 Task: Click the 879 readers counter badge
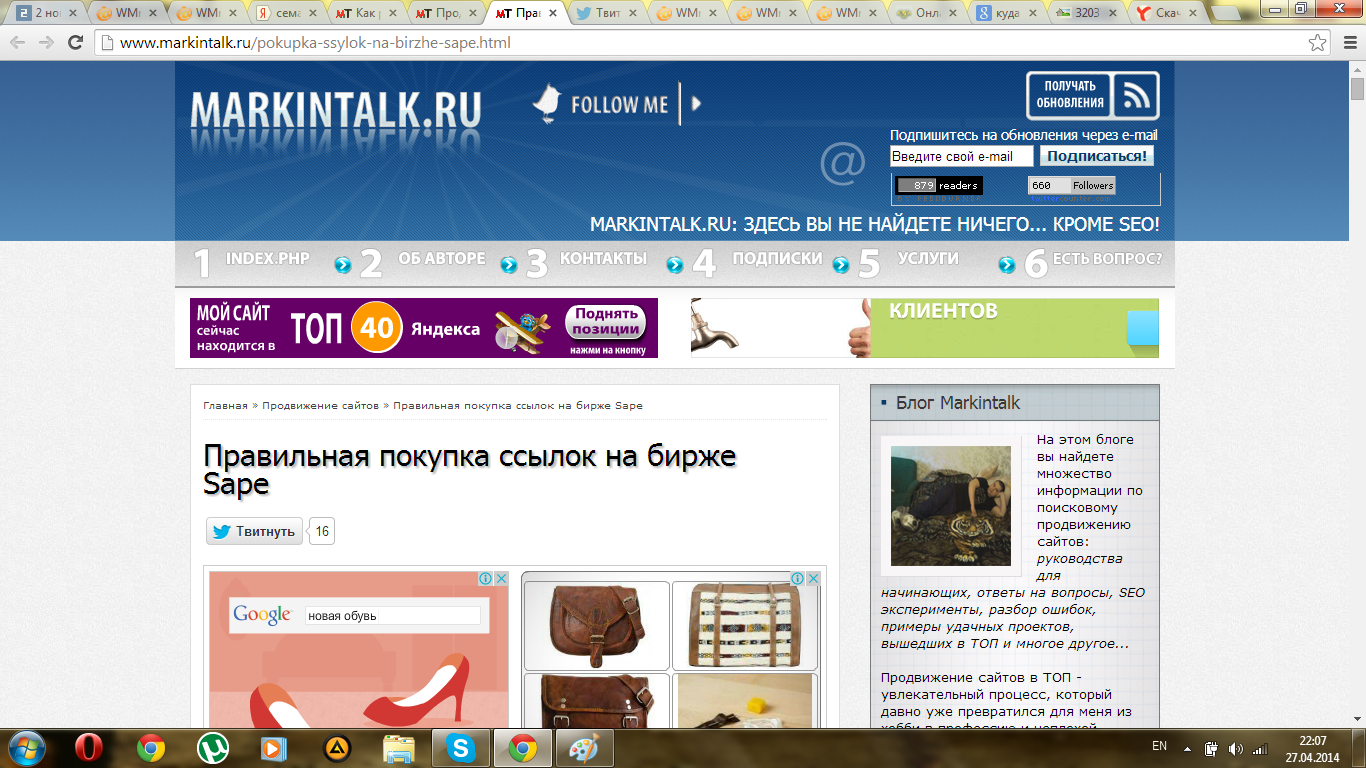click(938, 185)
